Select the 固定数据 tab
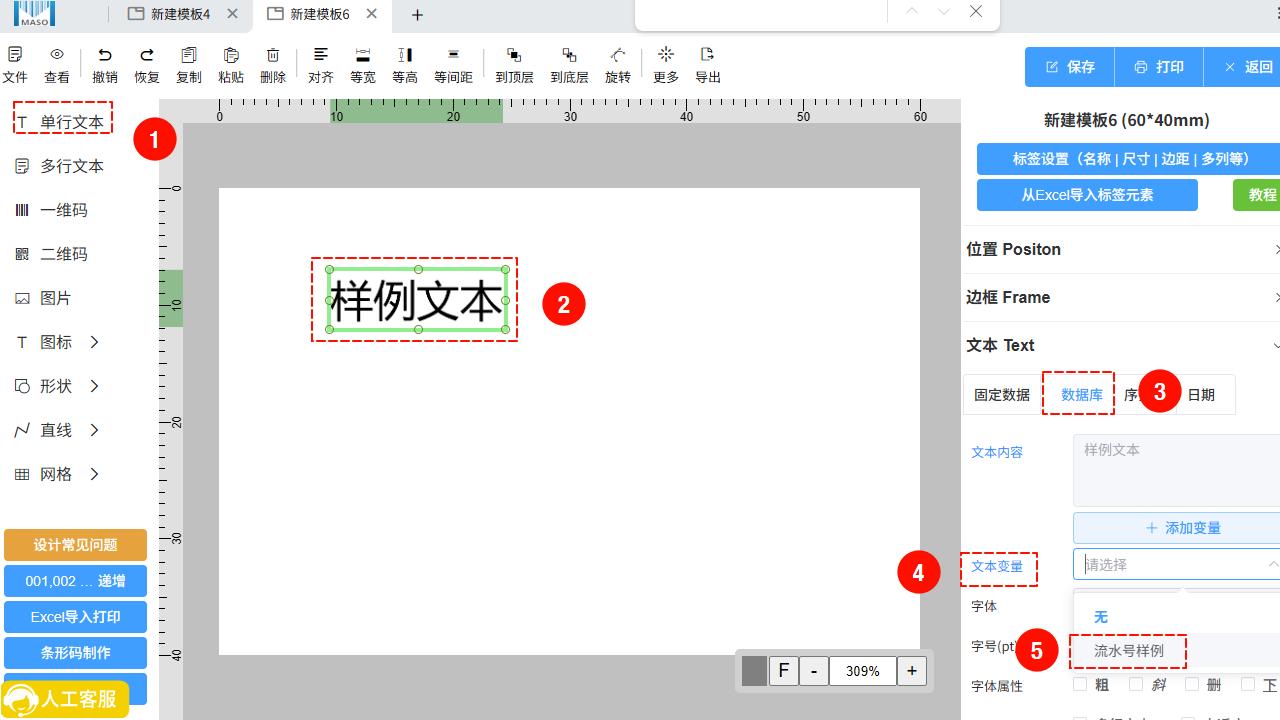 (x=1002, y=395)
